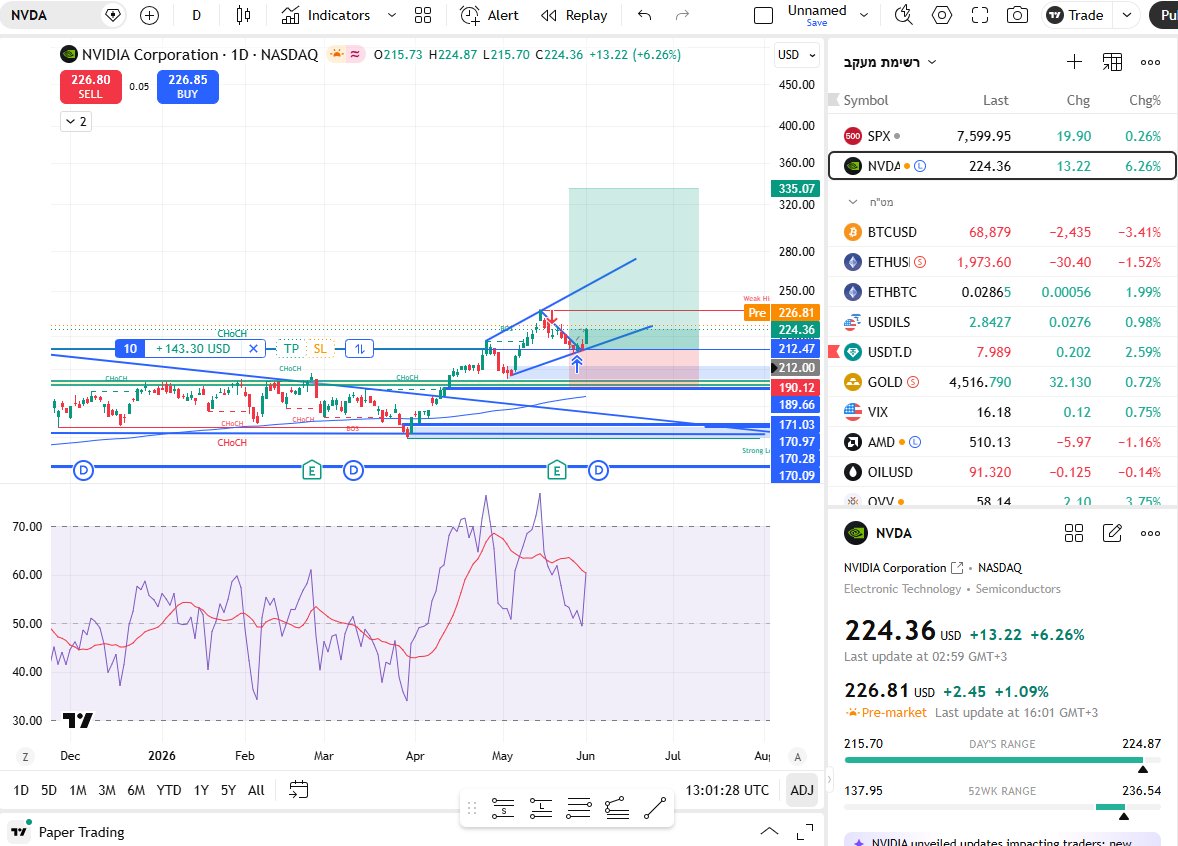Image resolution: width=1178 pixels, height=846 pixels.
Task: Open the D interval selector
Action: tap(196, 15)
